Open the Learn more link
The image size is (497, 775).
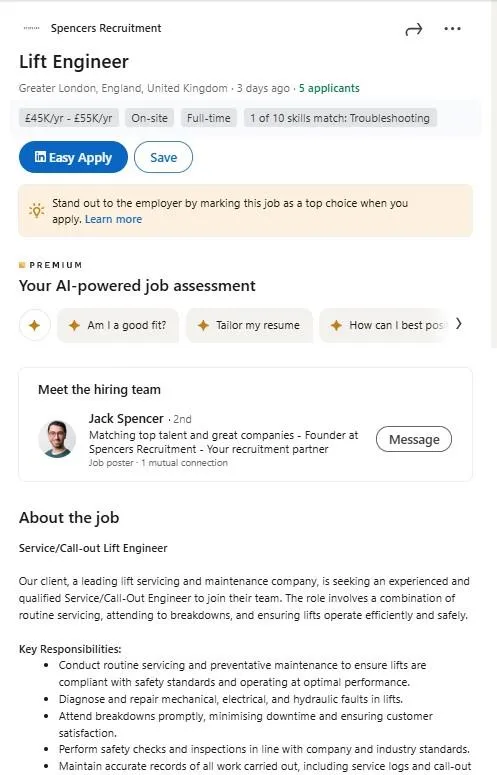[113, 219]
